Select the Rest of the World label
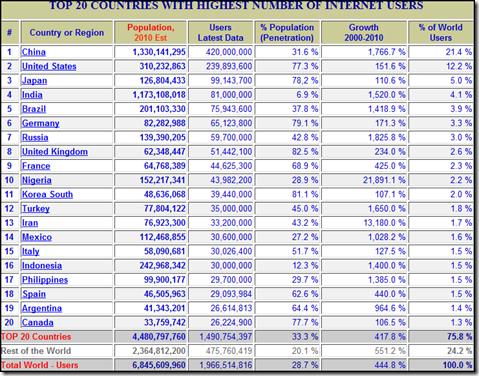Viewport: 479px width, 376px height. 36,351
